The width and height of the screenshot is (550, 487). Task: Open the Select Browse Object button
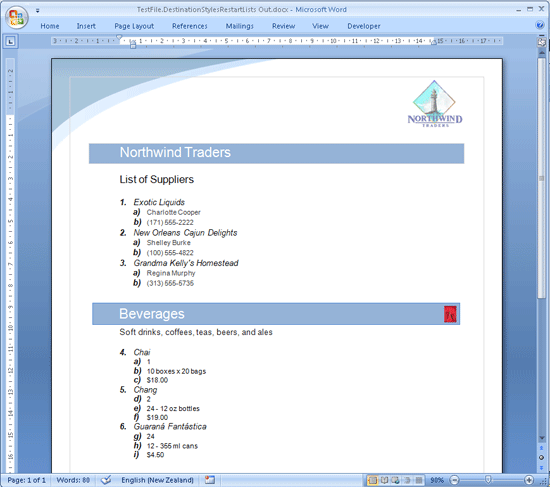coord(541,458)
